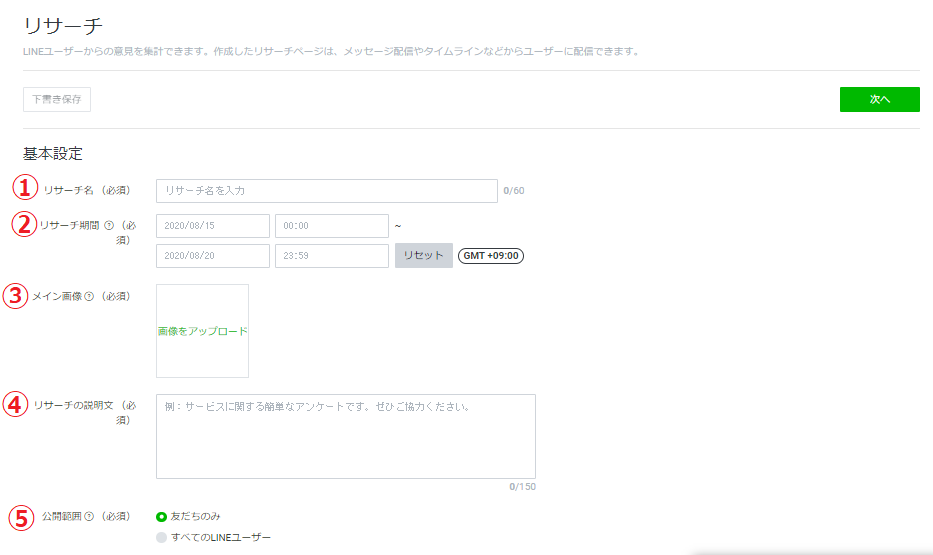Click the red circled number 1 marker
This screenshot has width=933, height=555.
(x=25, y=188)
